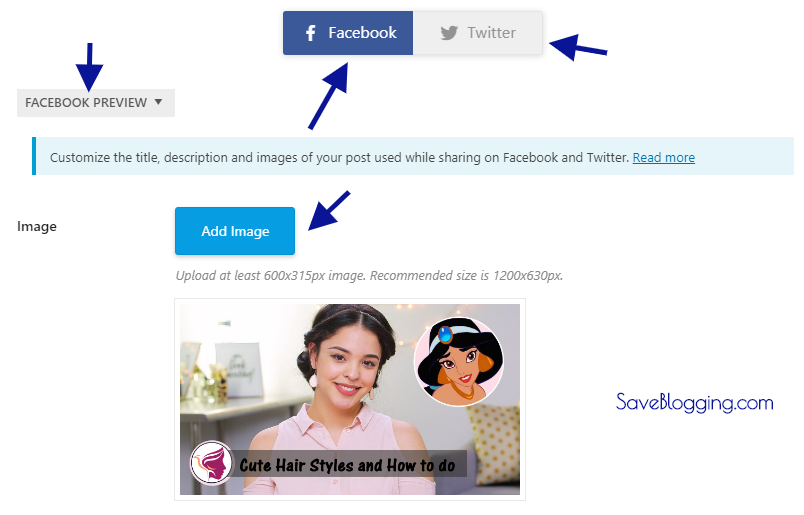The height and width of the screenshot is (515, 804).
Task: Collapse the Facebook Preview section
Action: click(x=96, y=103)
